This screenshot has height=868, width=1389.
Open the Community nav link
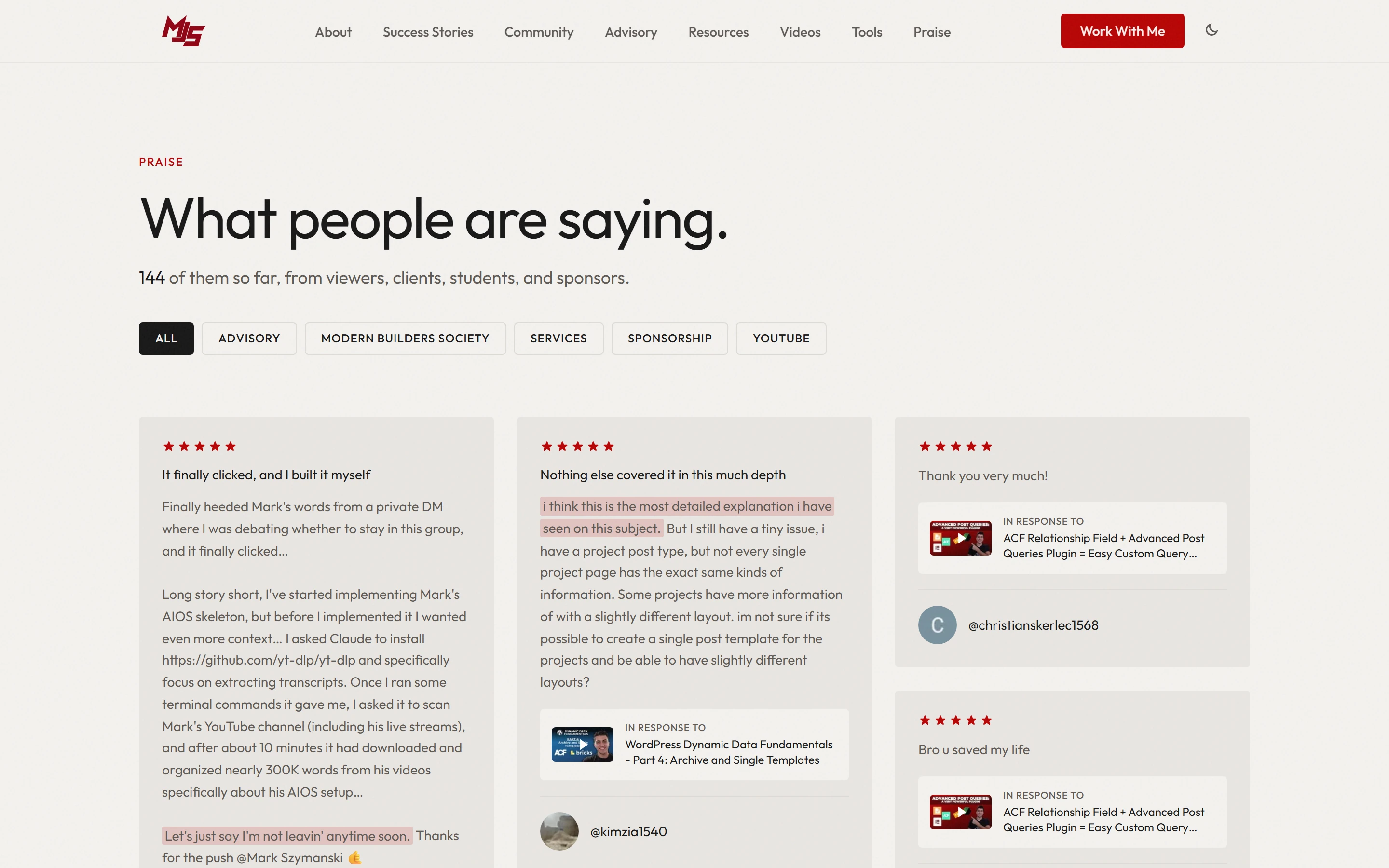538,32
